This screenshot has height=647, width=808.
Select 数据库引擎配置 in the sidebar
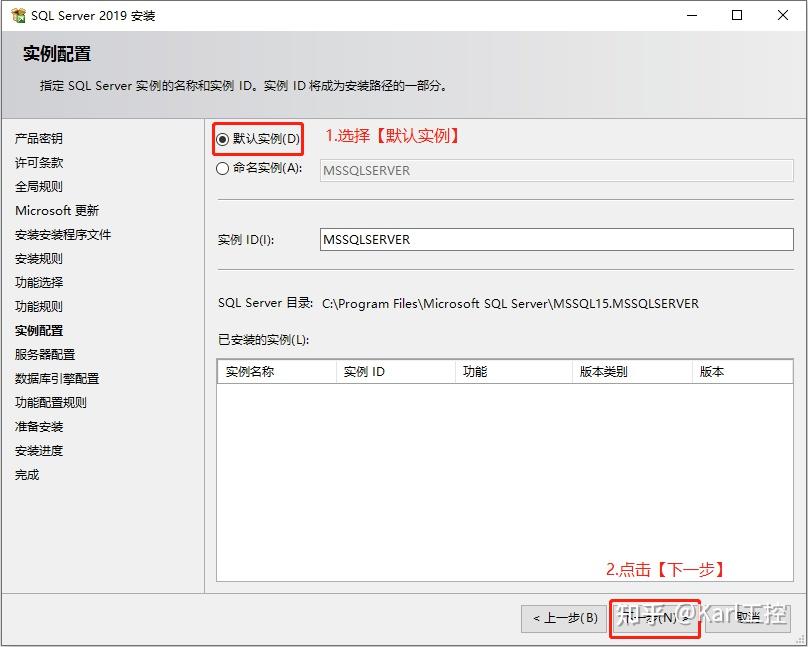pyautogui.click(x=57, y=379)
